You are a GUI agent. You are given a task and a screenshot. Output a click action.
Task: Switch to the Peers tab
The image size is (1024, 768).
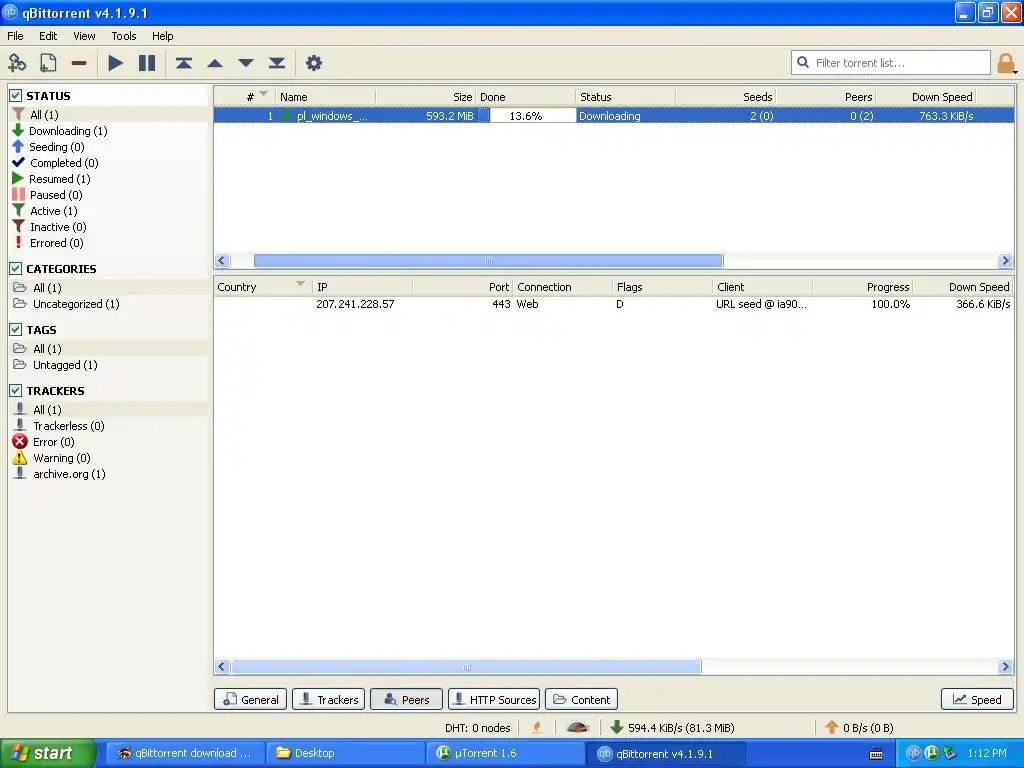[x=406, y=699]
